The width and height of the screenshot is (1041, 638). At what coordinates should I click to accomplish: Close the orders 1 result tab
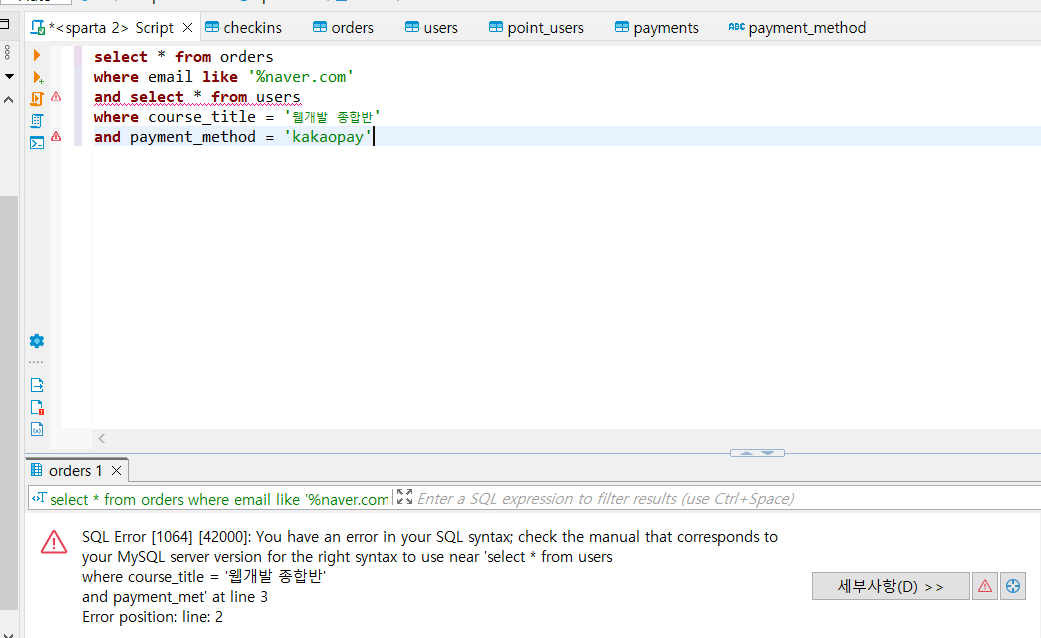point(116,471)
